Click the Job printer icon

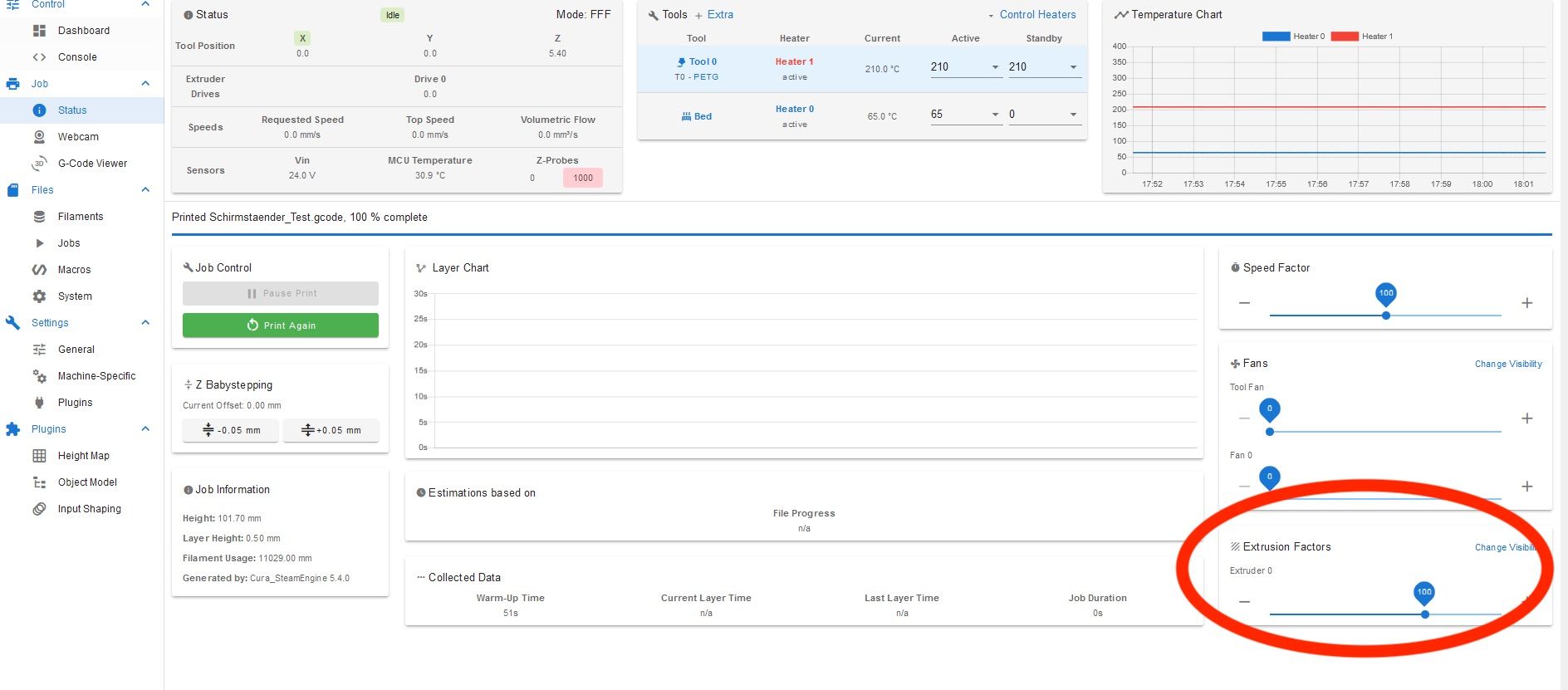tap(12, 84)
